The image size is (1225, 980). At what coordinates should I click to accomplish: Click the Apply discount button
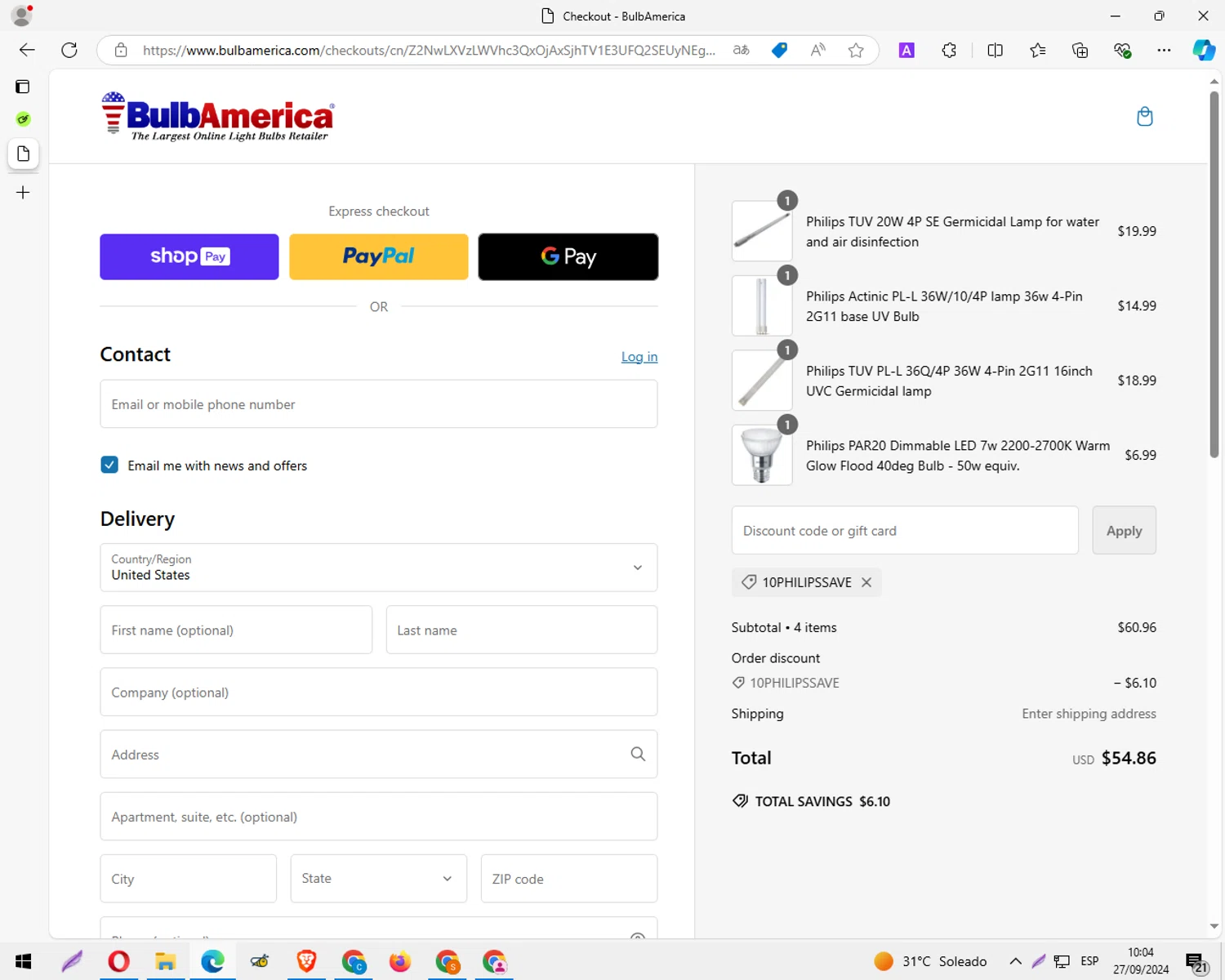click(1124, 530)
